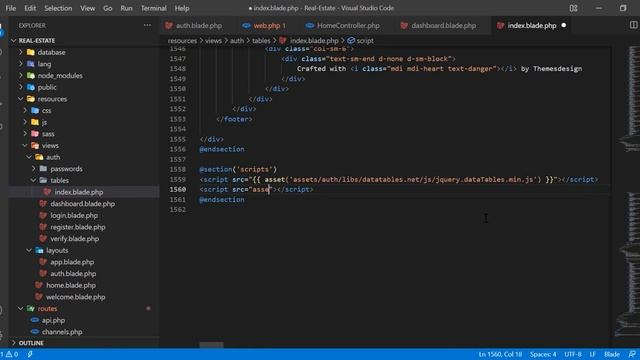Click the customize layout icon in title bar
Screen dimensions: 640x360
click(573, 8)
